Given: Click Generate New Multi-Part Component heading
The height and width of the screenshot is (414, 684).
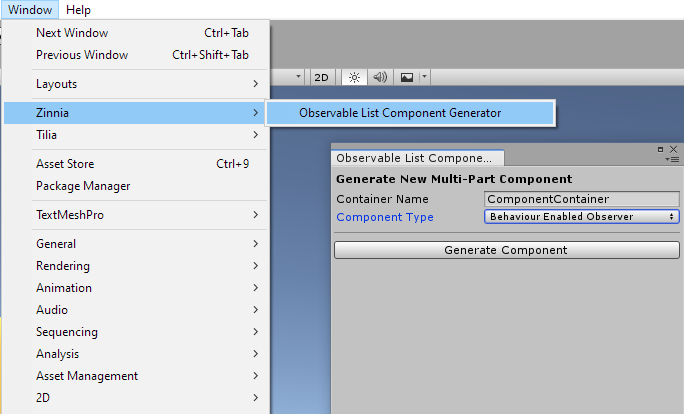Looking at the screenshot, I should [x=454, y=179].
